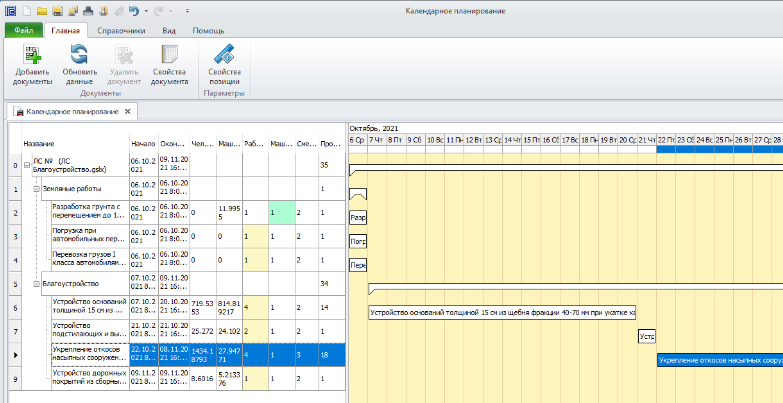Click the Чел... column header
Image resolution: width=783 pixels, height=403 pixels.
(203, 144)
